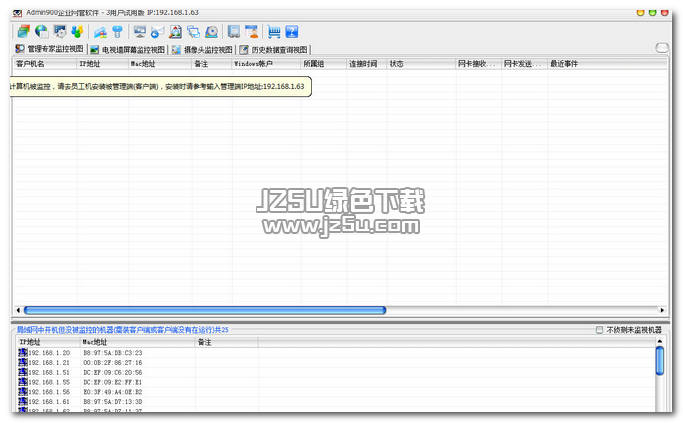This screenshot has height=423, width=683.
Task: Select the row 192.168.1.56
Action: click(335, 392)
